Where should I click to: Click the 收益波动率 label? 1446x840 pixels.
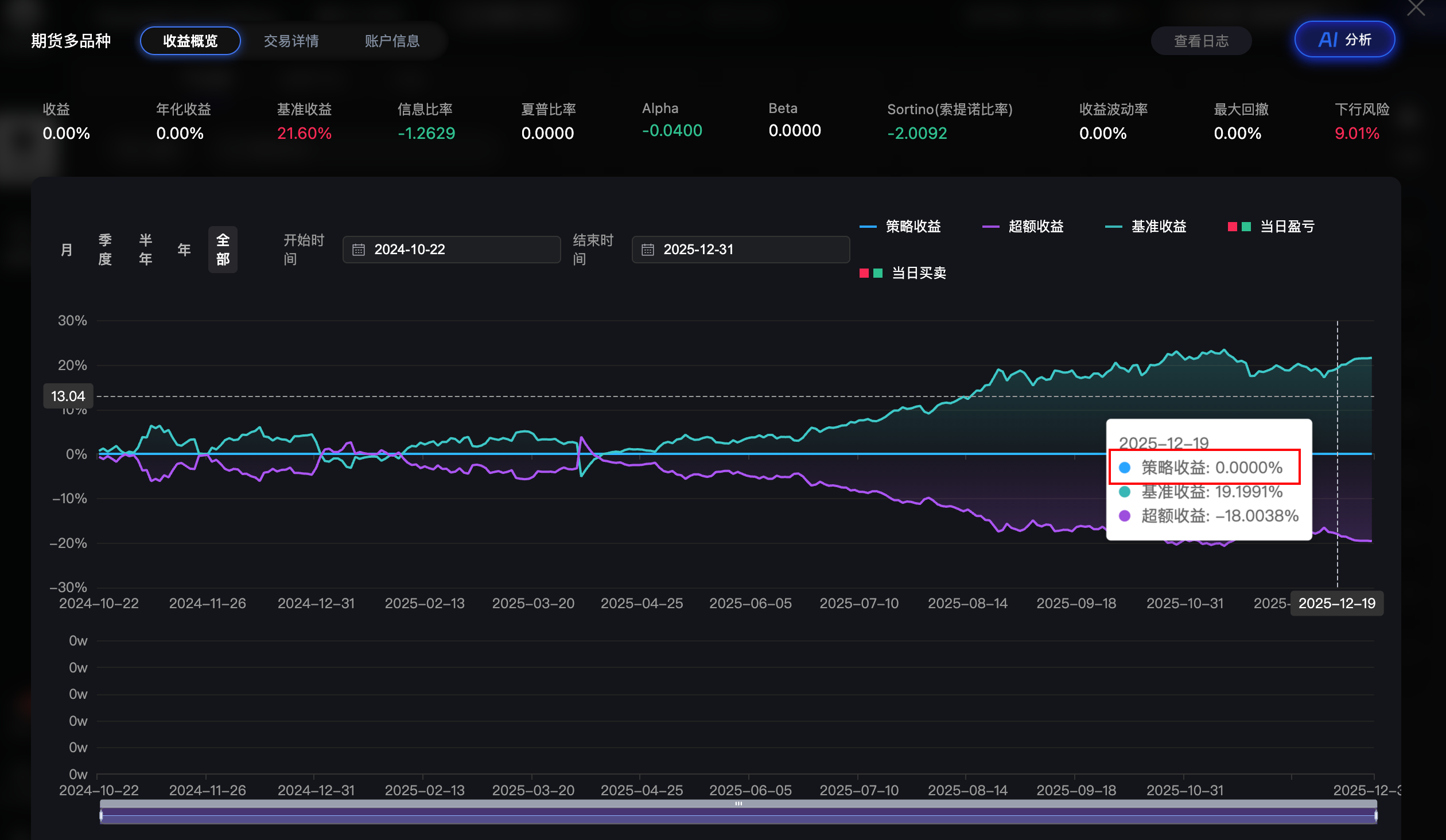click(x=1113, y=109)
